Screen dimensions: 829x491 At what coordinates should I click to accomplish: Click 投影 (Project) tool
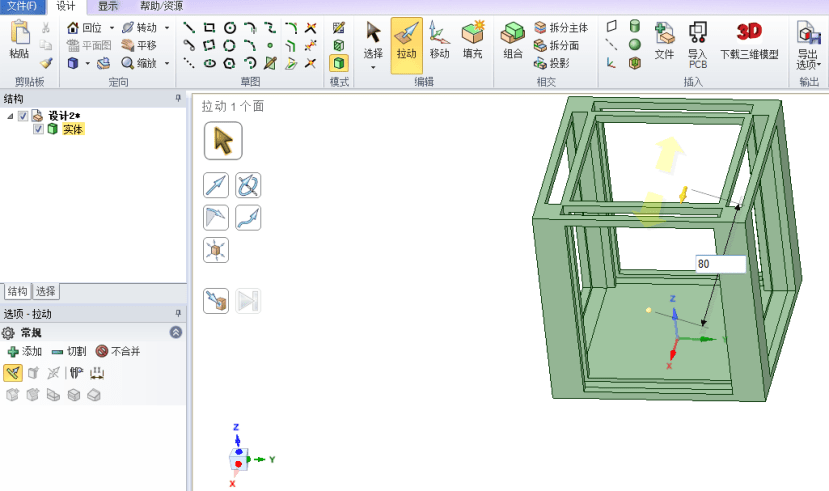click(x=551, y=63)
